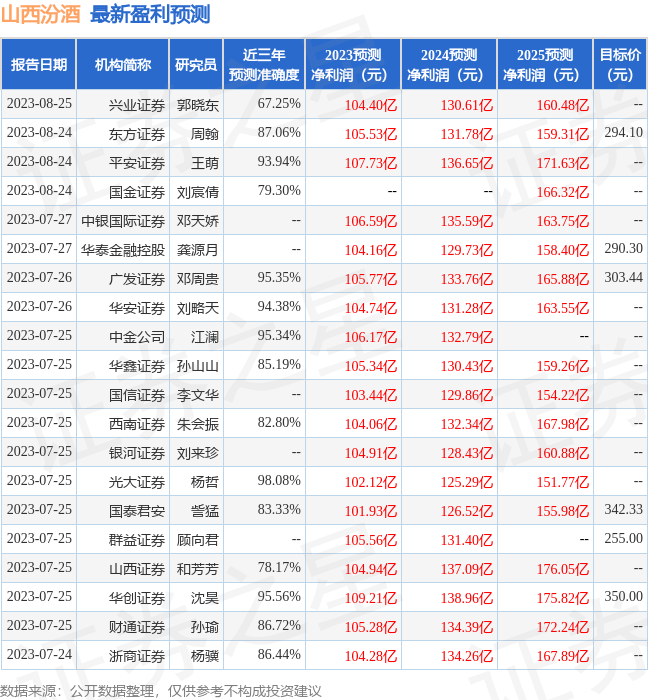Click the 2025预测净利润 column header
The image size is (648, 700).
coord(545,65)
